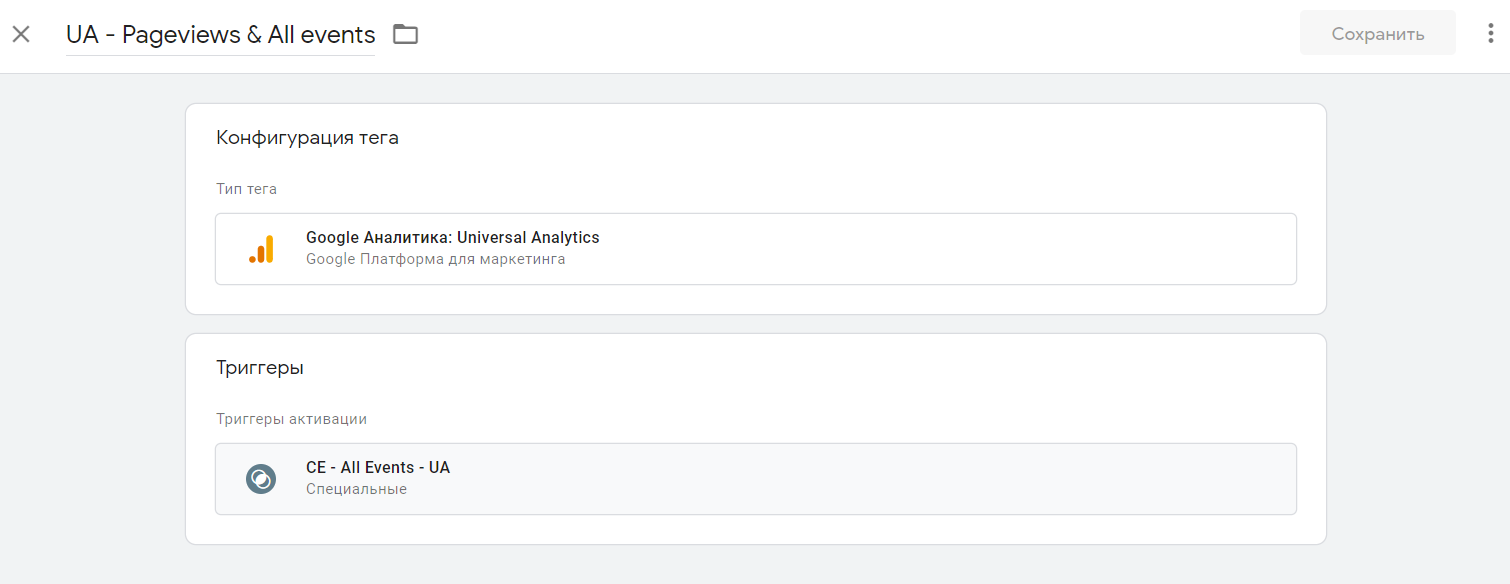Click the 'Google Платформа для маркетинга' subtitle
Screen dimensions: 1510x584
coord(435,260)
